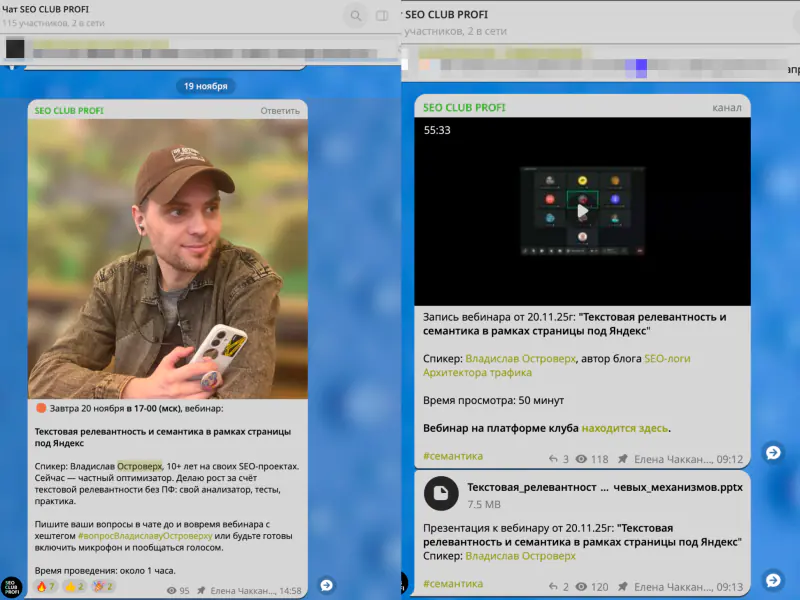This screenshot has height=600, width=800.
Task: Click the pin icon beside time 09:12
Action: click(622, 459)
